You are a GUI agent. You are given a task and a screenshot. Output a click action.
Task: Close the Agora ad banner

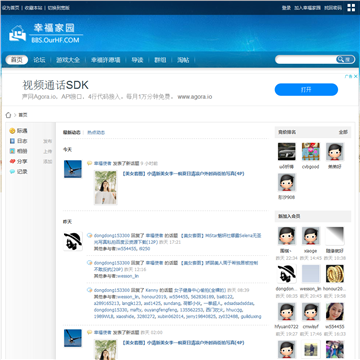click(356, 76)
